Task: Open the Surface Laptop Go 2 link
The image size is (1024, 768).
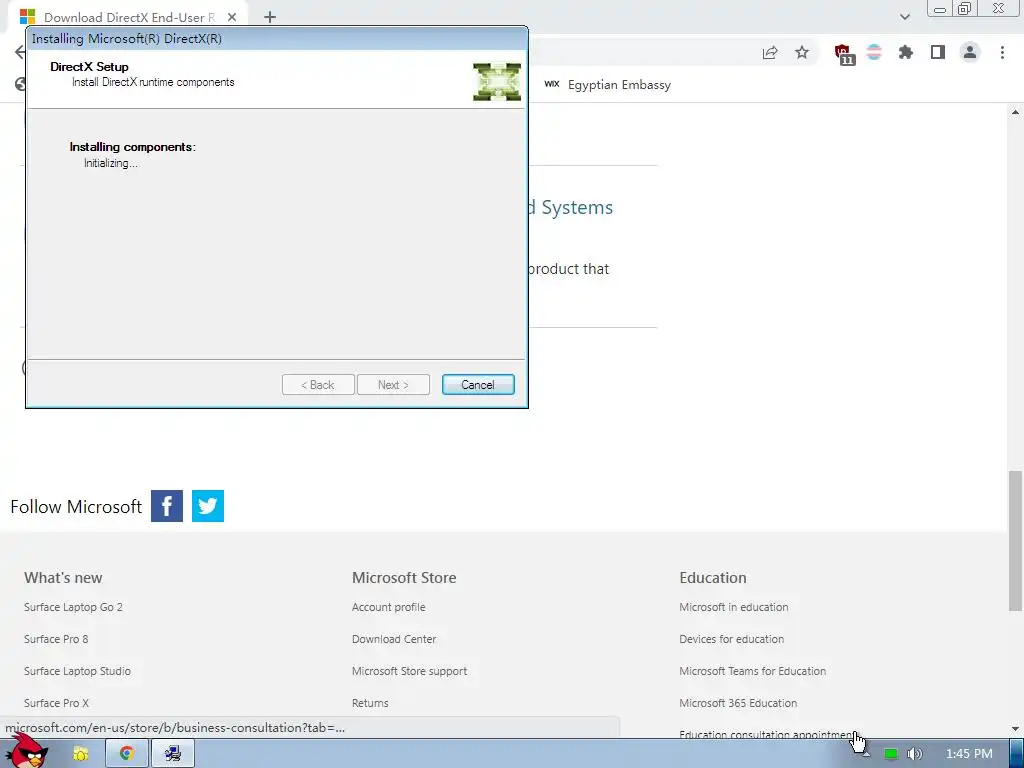Action: coord(73,607)
